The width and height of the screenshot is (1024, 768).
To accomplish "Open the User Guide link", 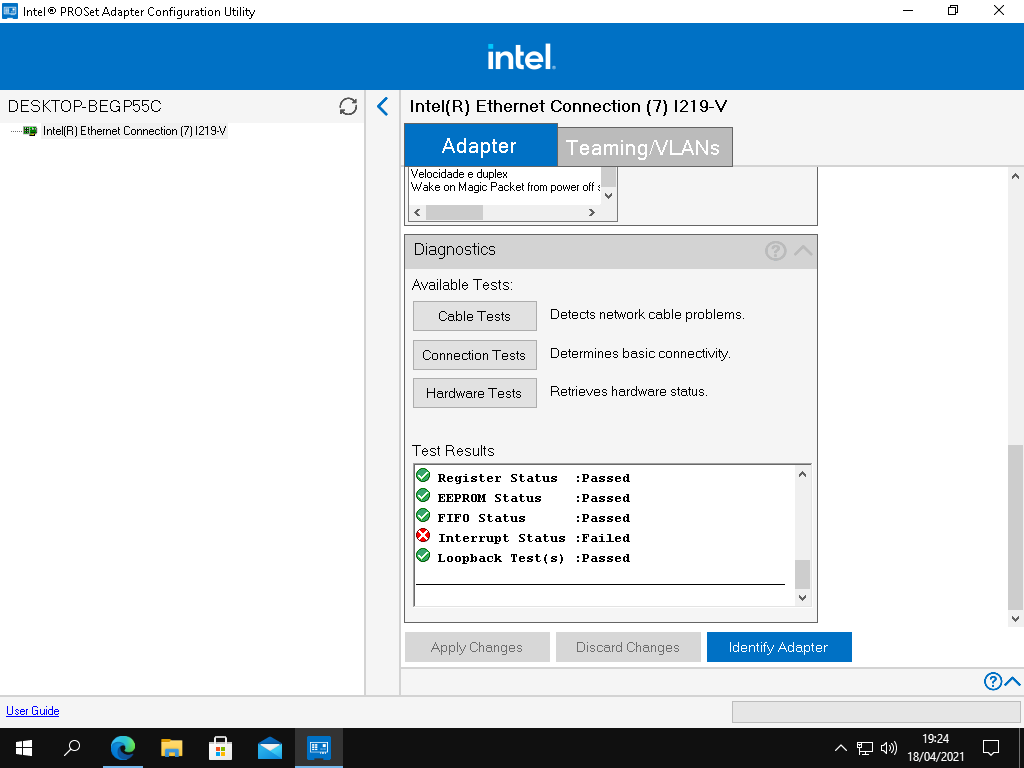I will [33, 711].
